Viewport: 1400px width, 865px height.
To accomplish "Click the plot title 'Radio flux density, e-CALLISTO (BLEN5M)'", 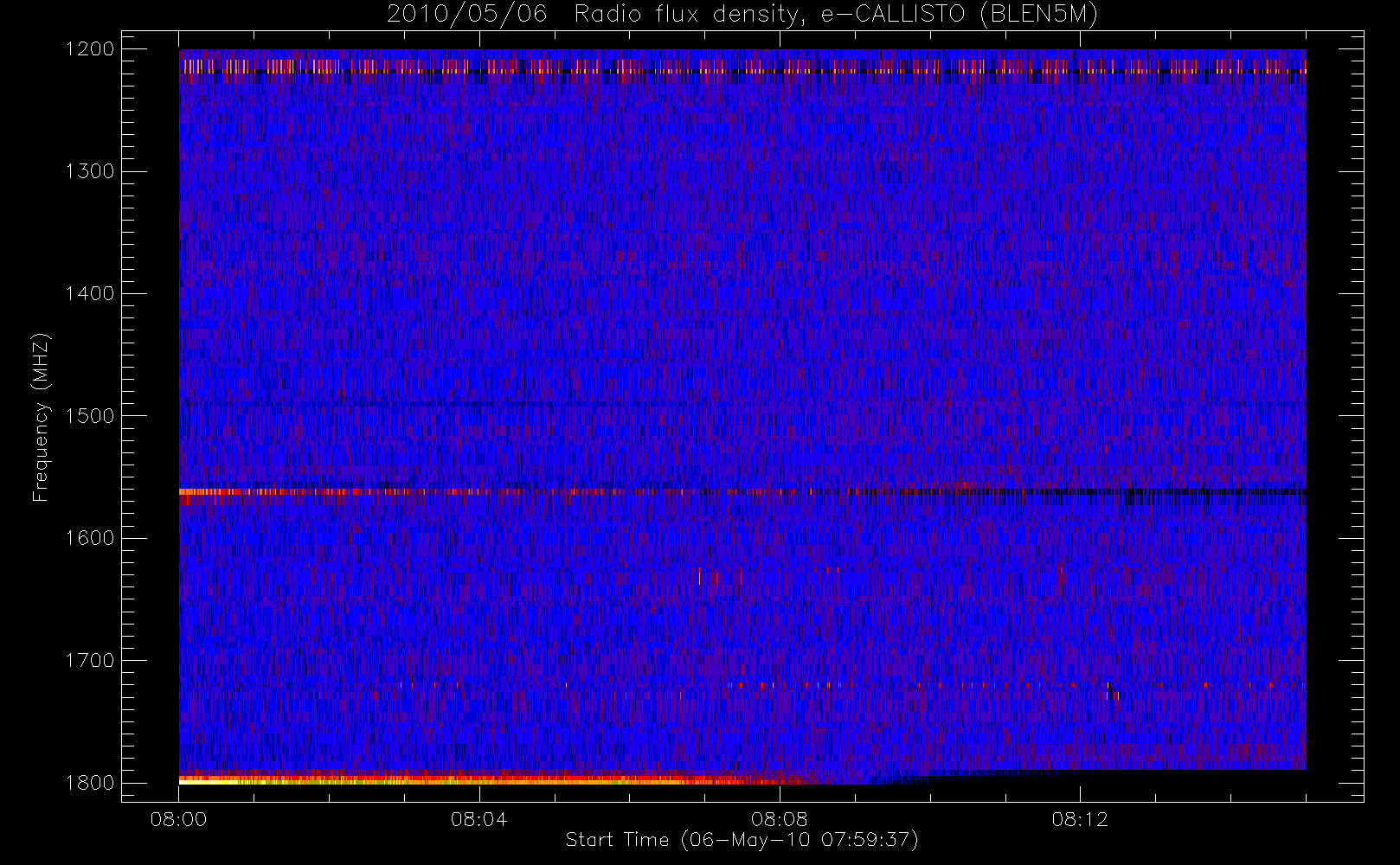I will [x=836, y=15].
